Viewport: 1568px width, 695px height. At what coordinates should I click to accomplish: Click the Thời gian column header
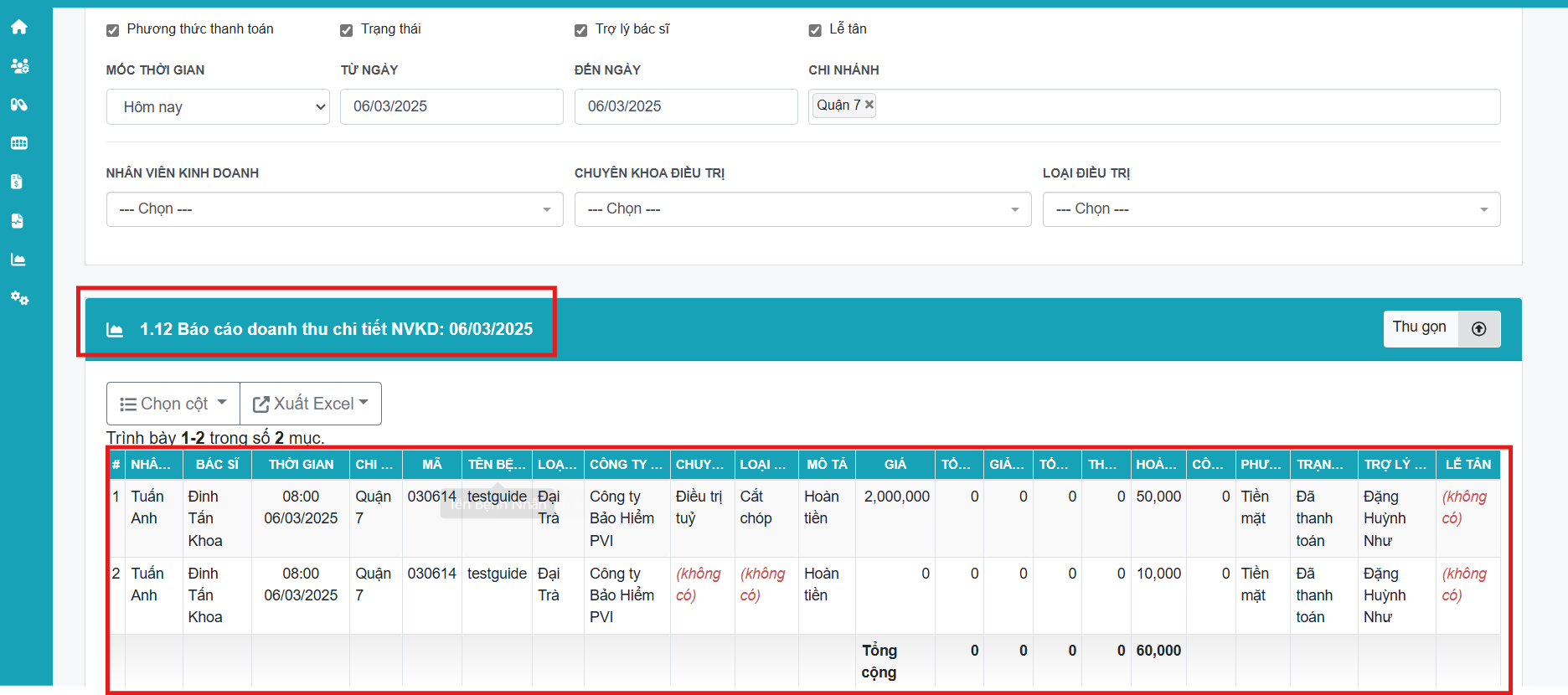point(301,464)
